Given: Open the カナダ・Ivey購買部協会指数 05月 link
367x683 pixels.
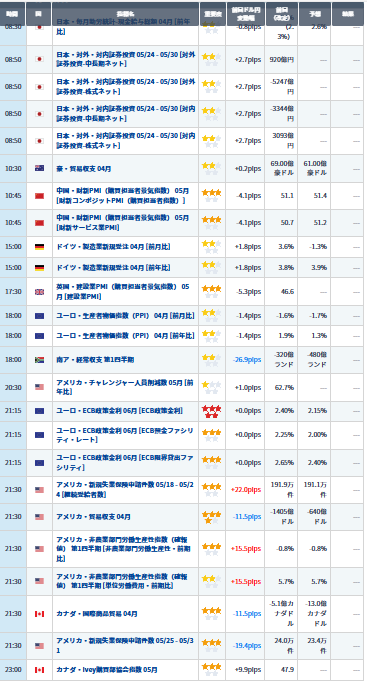Looking at the screenshot, I should pyautogui.click(x=107, y=670).
